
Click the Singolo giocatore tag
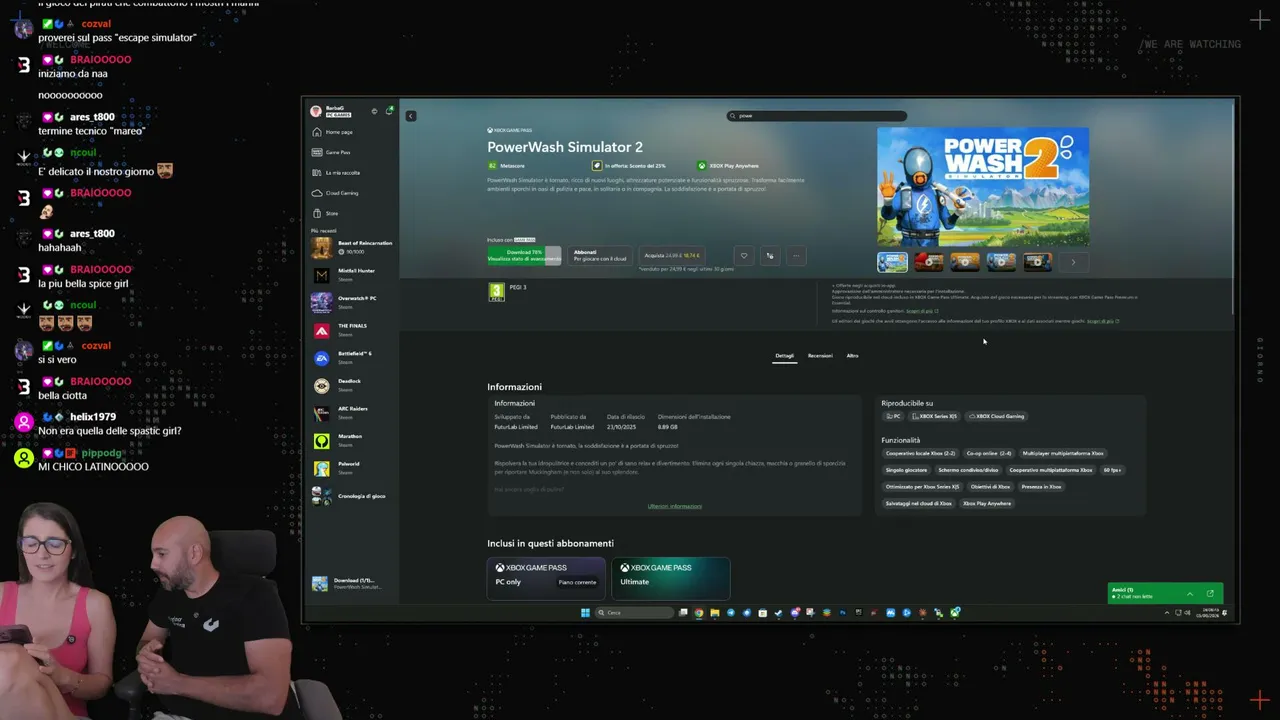coord(906,470)
